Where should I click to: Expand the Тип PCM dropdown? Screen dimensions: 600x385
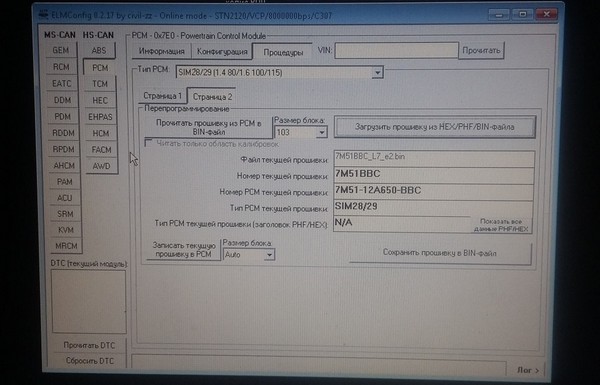[x=377, y=72]
